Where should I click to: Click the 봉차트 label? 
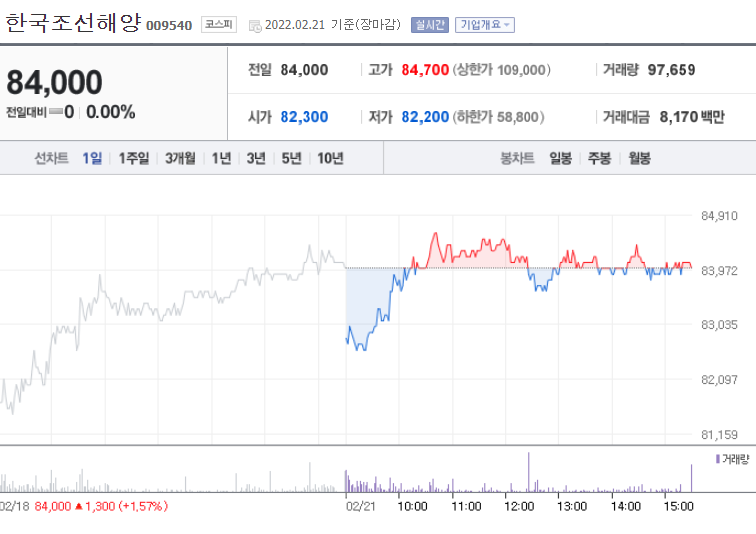pos(517,158)
